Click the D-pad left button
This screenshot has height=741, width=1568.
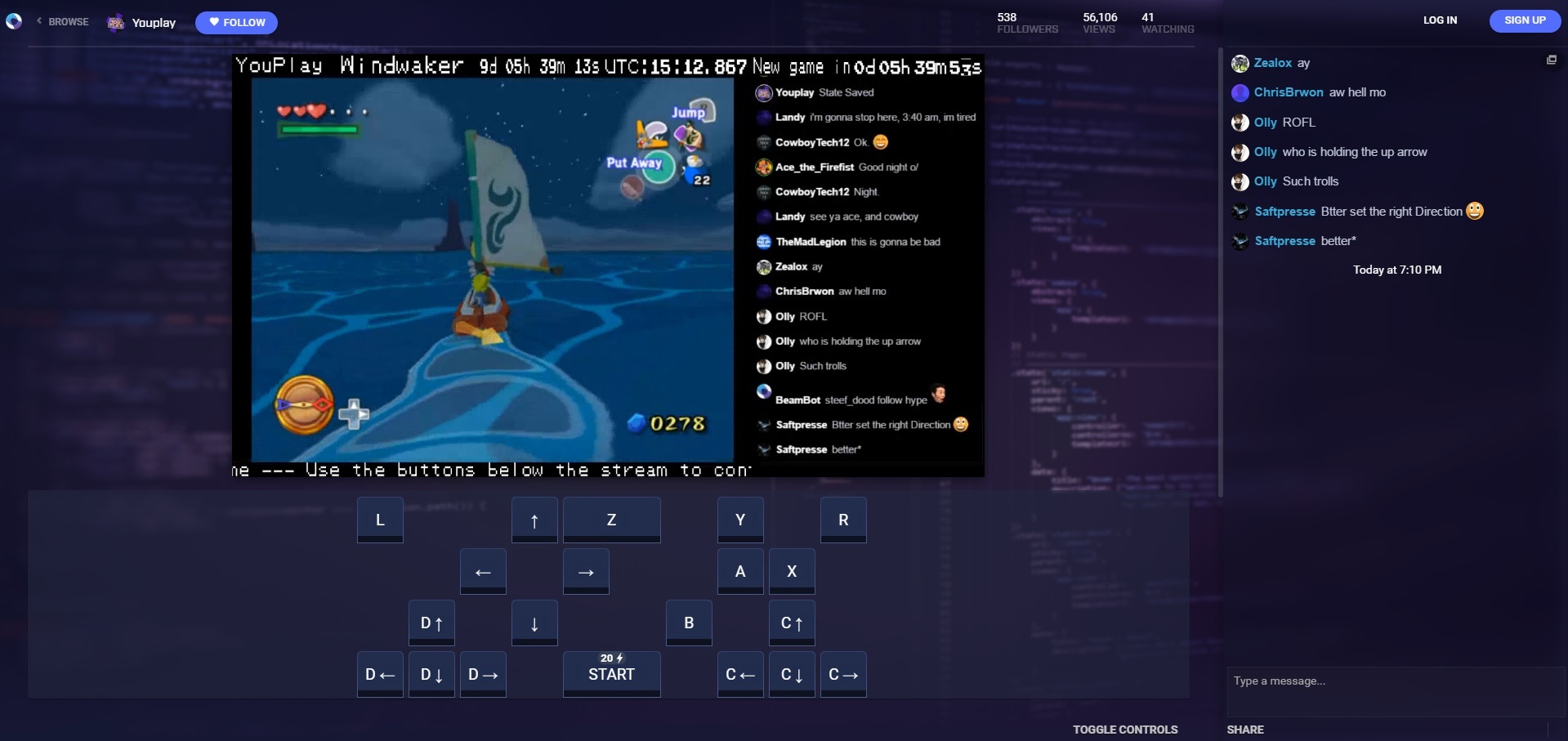coord(380,674)
